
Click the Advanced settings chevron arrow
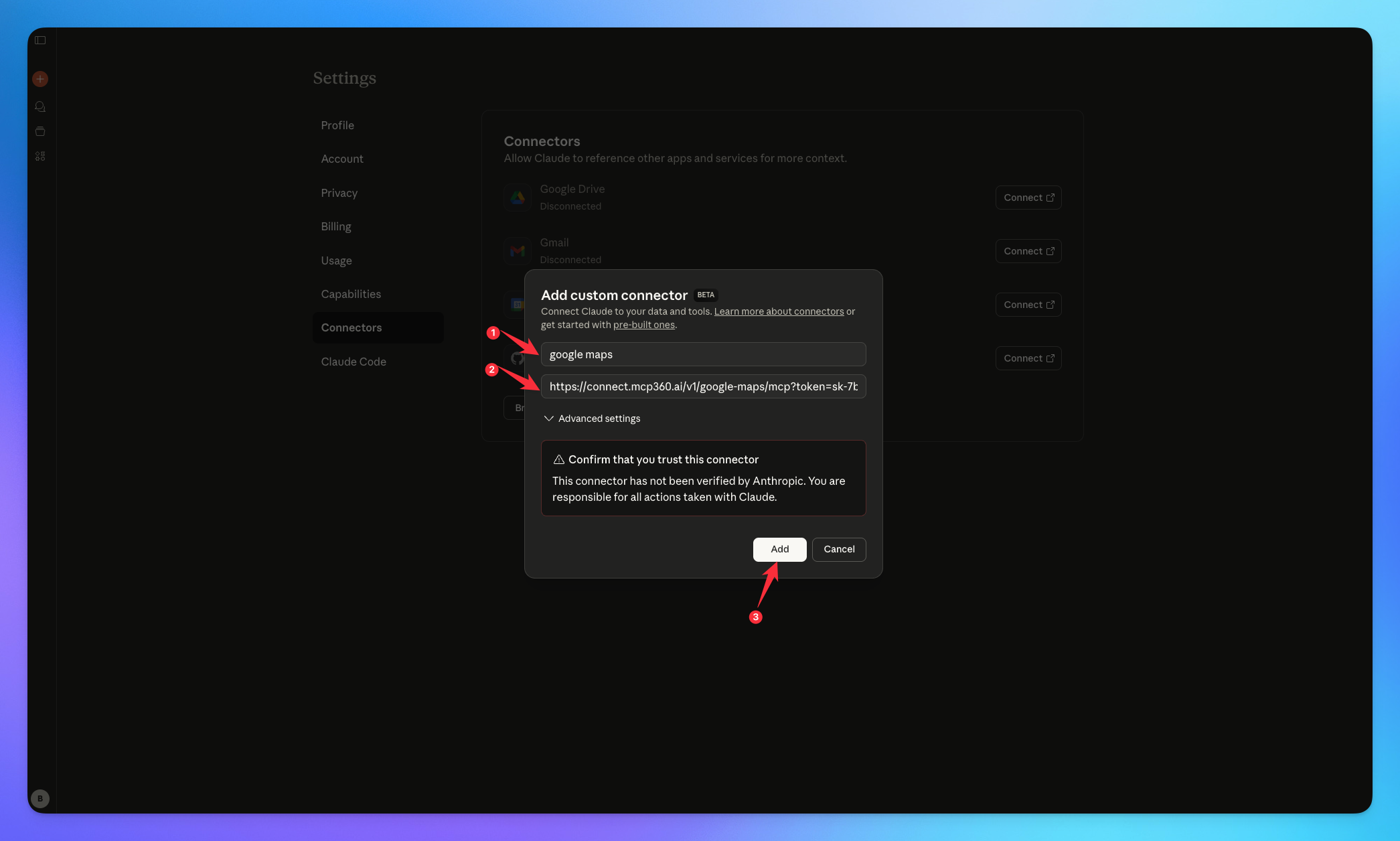coord(548,418)
